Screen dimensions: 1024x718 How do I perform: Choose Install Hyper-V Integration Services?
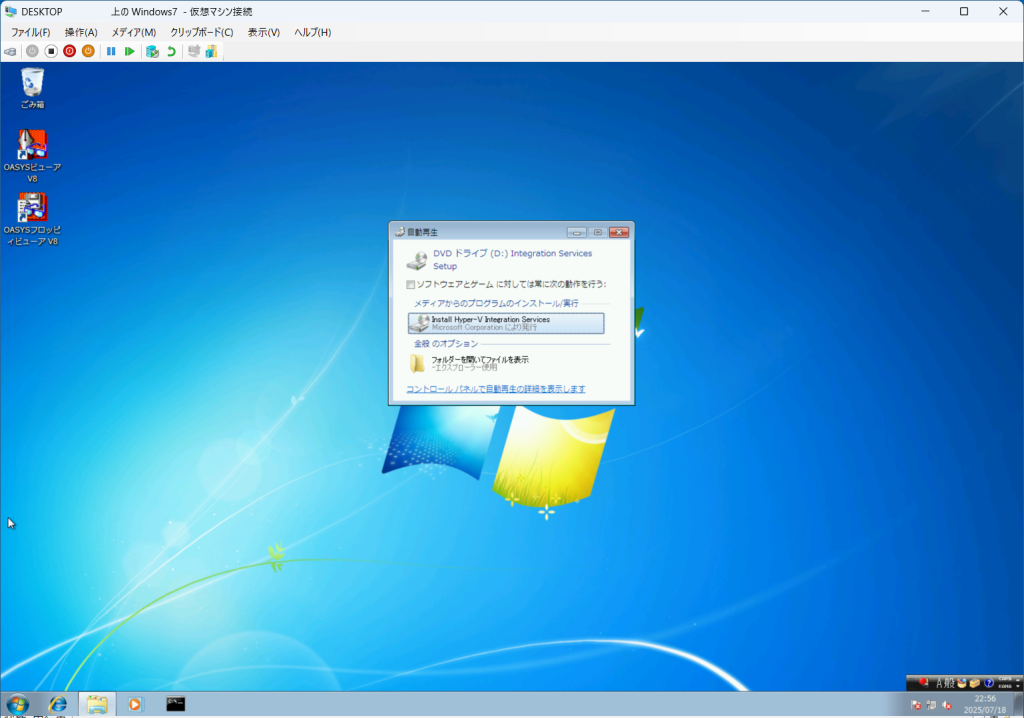tap(506, 323)
